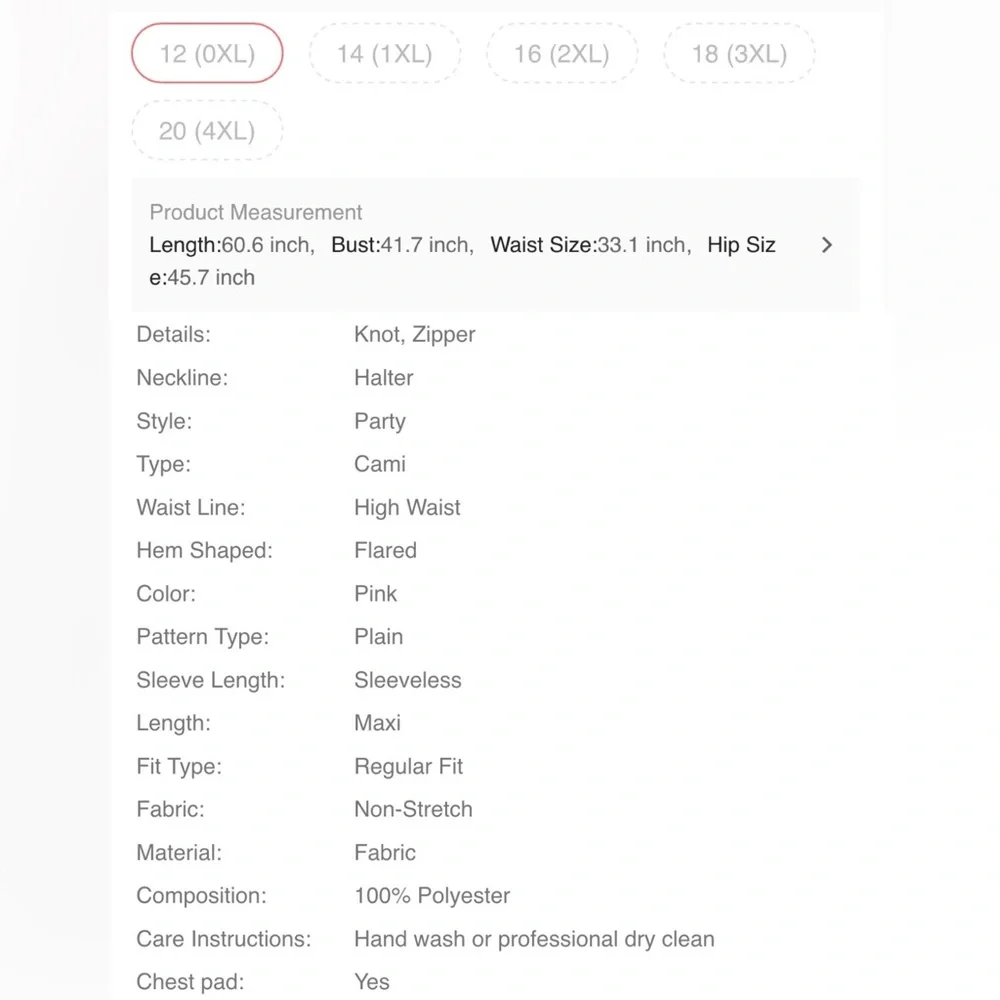Click the Halter neckline value
1000x1000 pixels.
tap(383, 378)
